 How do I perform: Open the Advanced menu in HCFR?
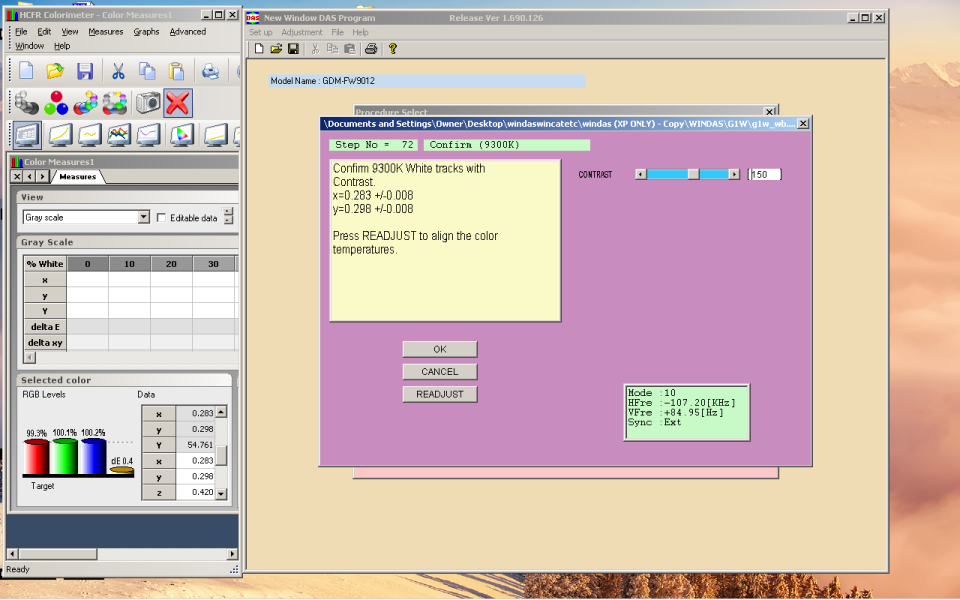coord(187,32)
